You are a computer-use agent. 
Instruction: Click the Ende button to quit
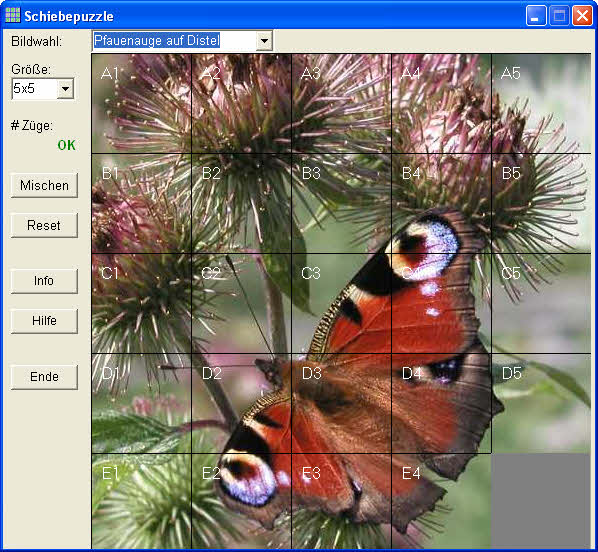tap(44, 377)
